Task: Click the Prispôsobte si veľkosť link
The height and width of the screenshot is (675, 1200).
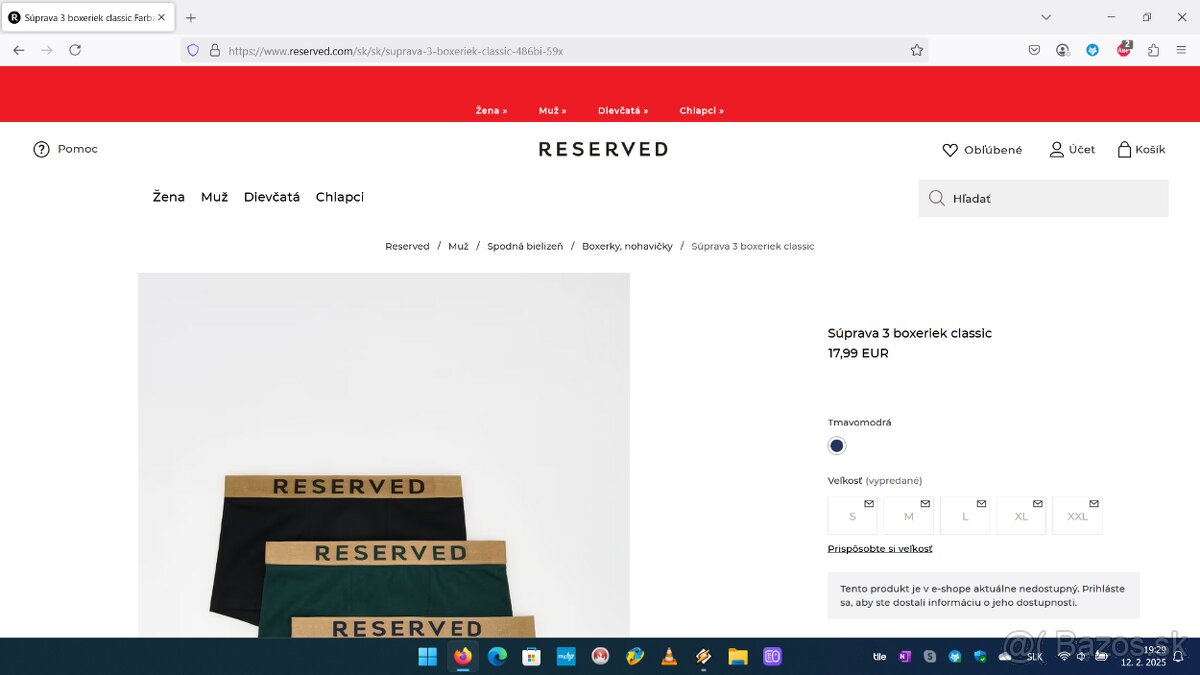Action: coord(879,549)
